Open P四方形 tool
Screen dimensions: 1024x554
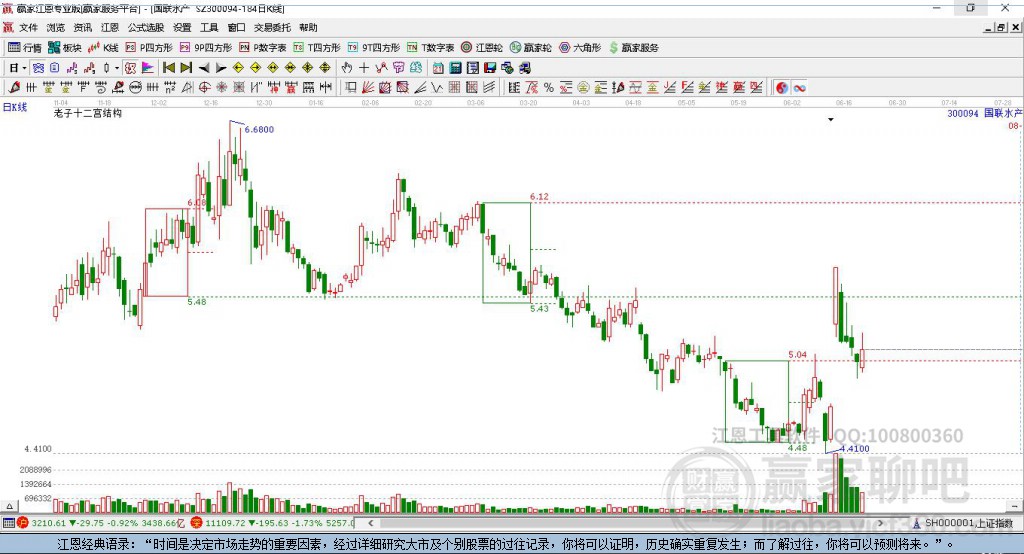click(149, 48)
